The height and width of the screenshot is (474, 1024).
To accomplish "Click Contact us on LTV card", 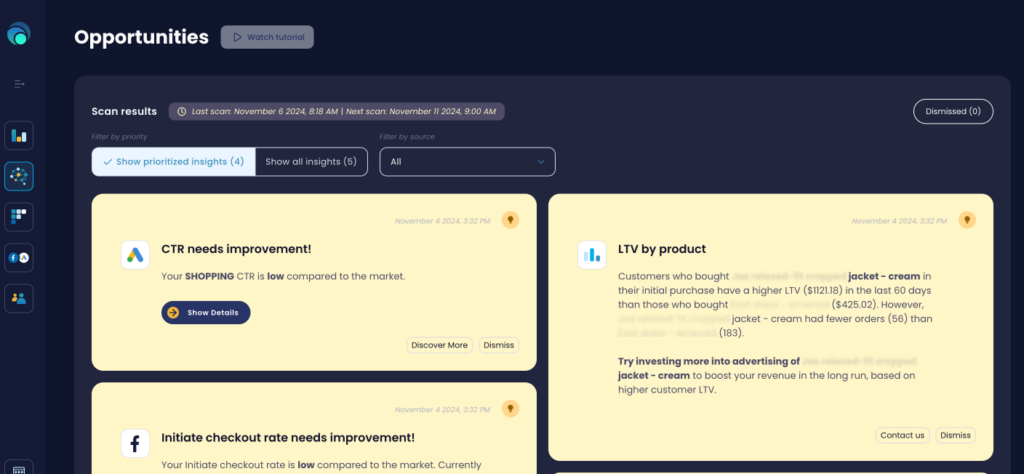I will coord(903,435).
